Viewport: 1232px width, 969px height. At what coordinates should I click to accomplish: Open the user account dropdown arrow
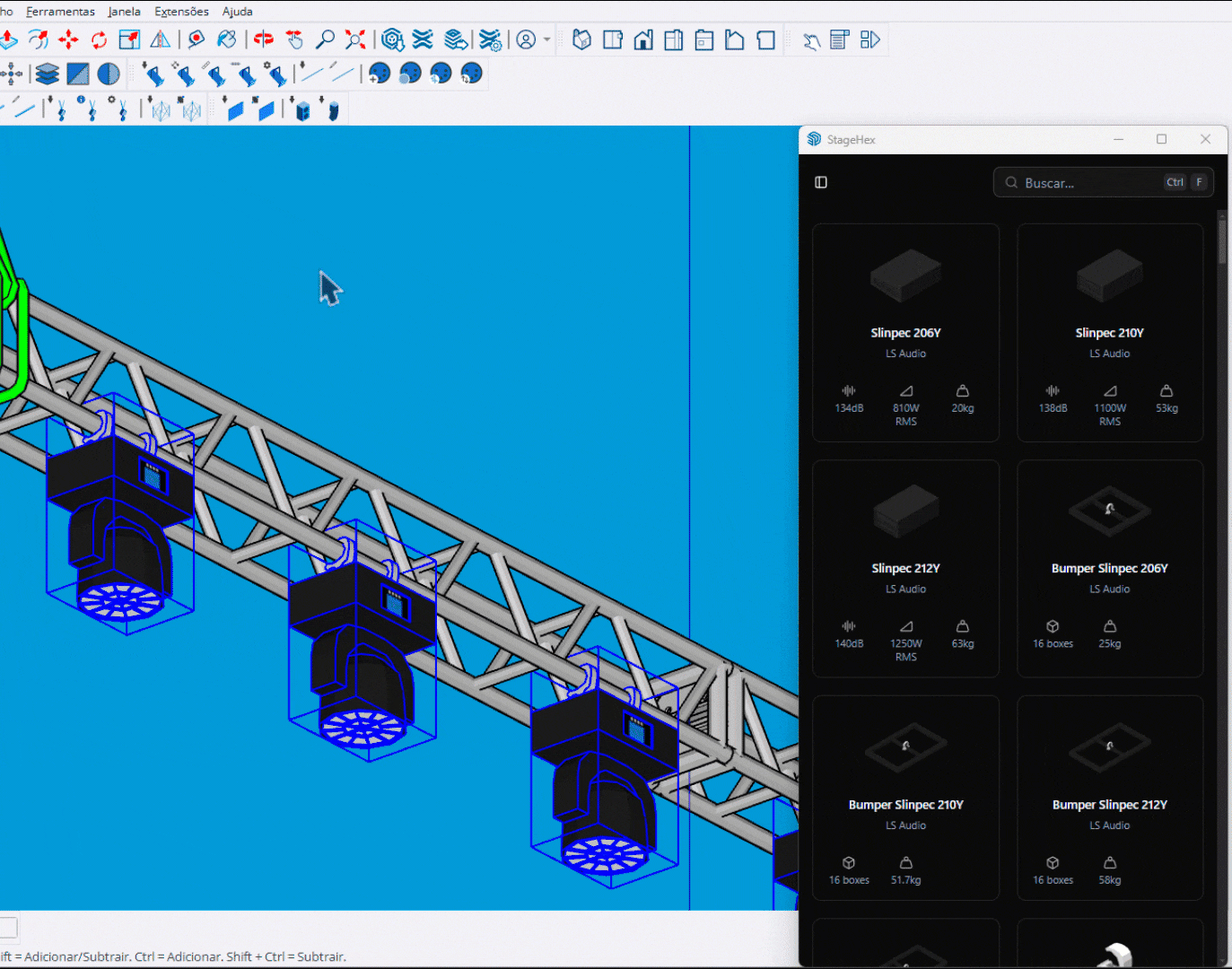click(x=546, y=39)
